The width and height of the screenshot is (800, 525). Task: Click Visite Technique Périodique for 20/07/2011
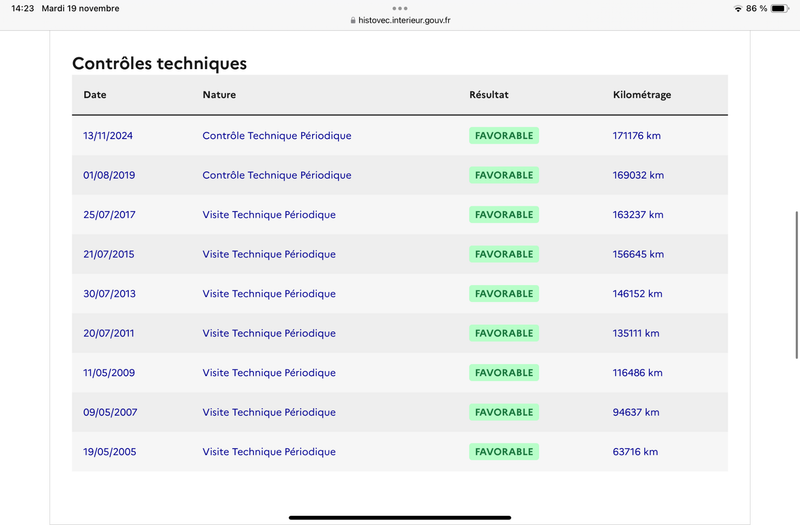click(x=269, y=333)
